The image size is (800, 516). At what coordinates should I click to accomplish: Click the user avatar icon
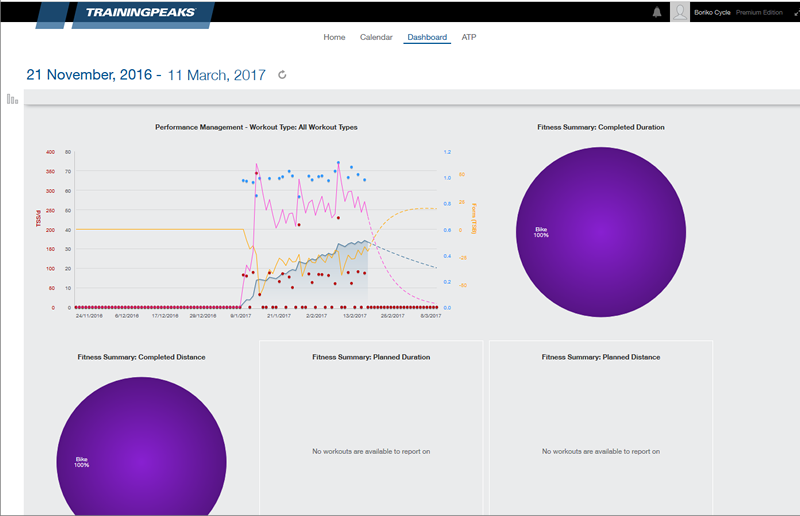click(x=680, y=12)
